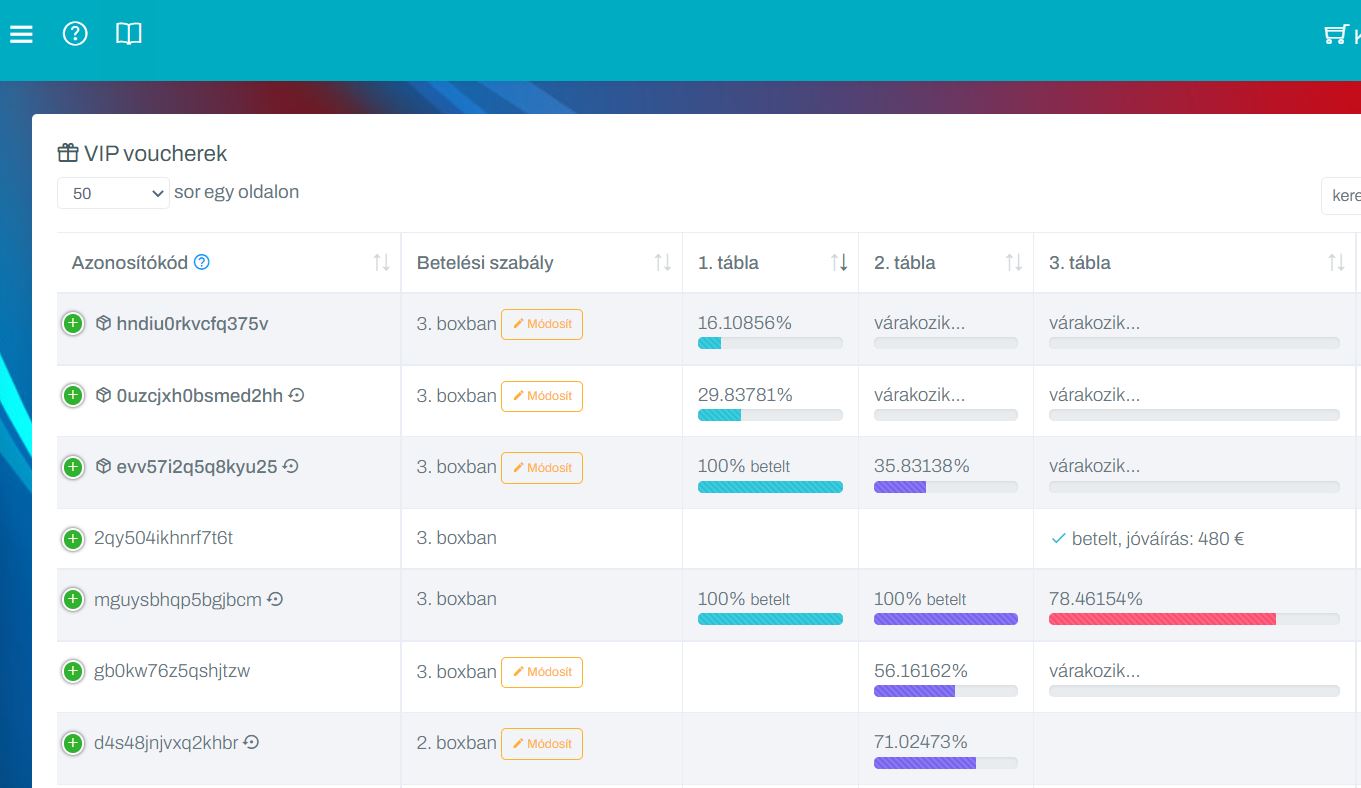The height and width of the screenshot is (788, 1361).
Task: Click the info icon beside Azonosítókód
Action: point(202,262)
